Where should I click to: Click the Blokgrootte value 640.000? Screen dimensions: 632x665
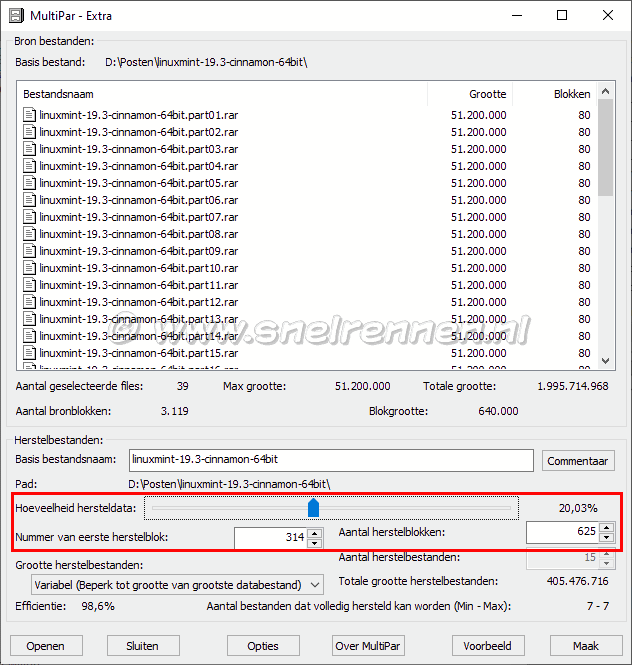[498, 411]
